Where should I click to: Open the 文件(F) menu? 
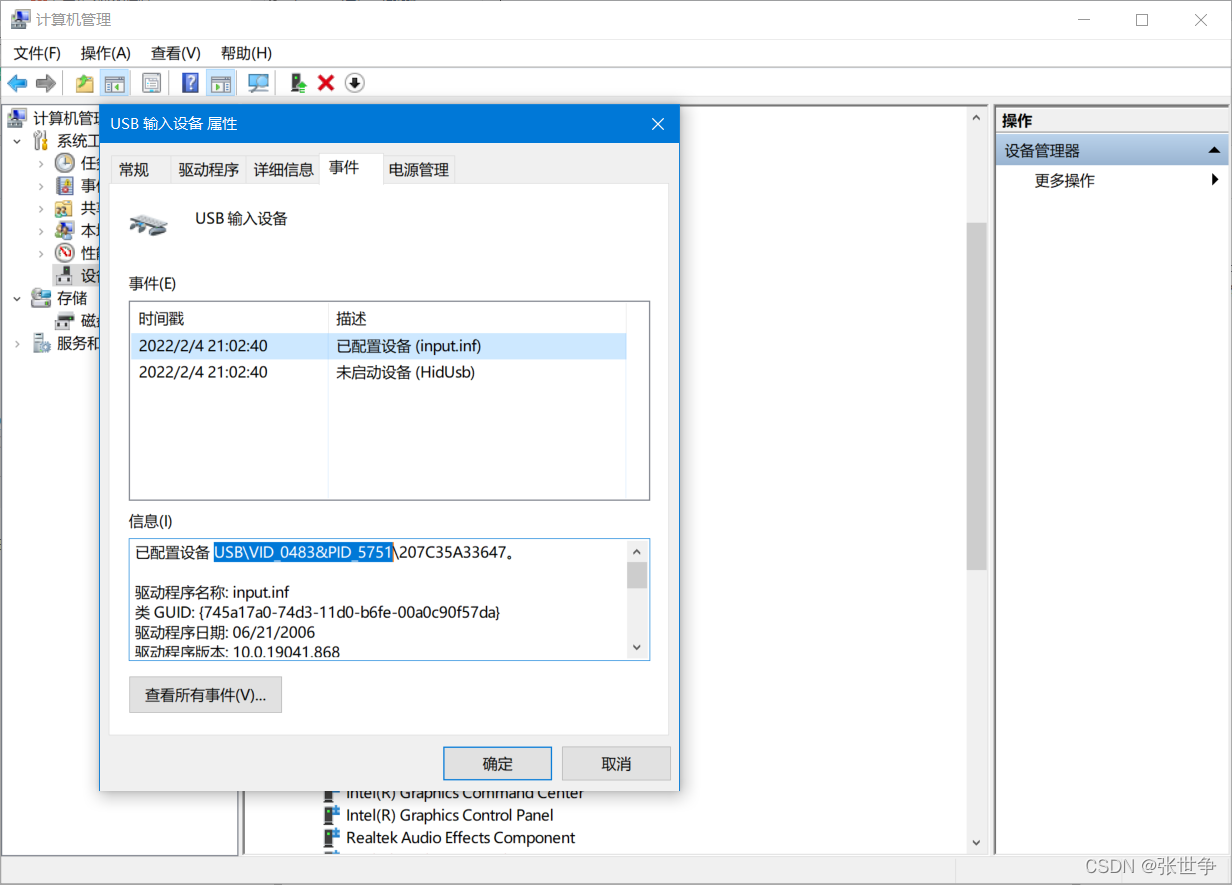coord(37,53)
